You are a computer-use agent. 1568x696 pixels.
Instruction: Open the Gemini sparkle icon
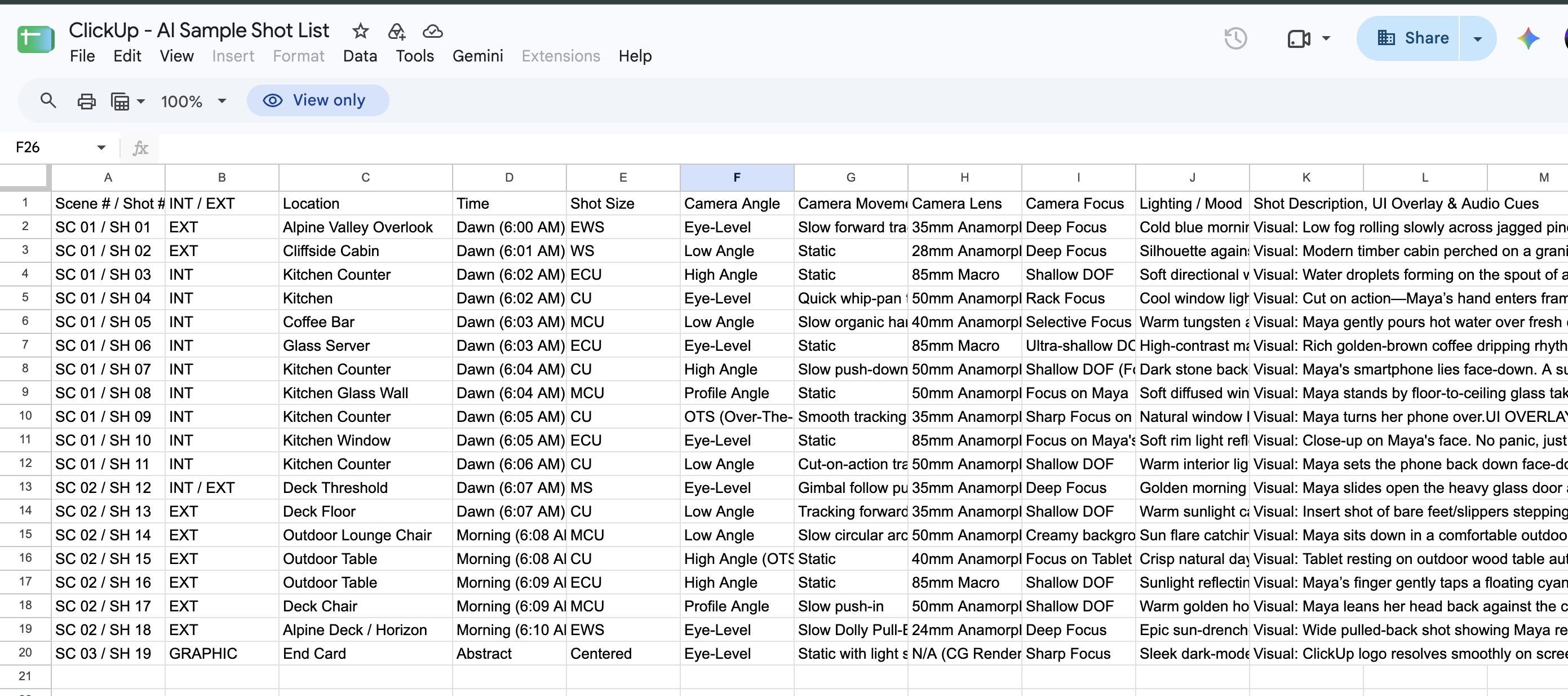pos(1528,38)
